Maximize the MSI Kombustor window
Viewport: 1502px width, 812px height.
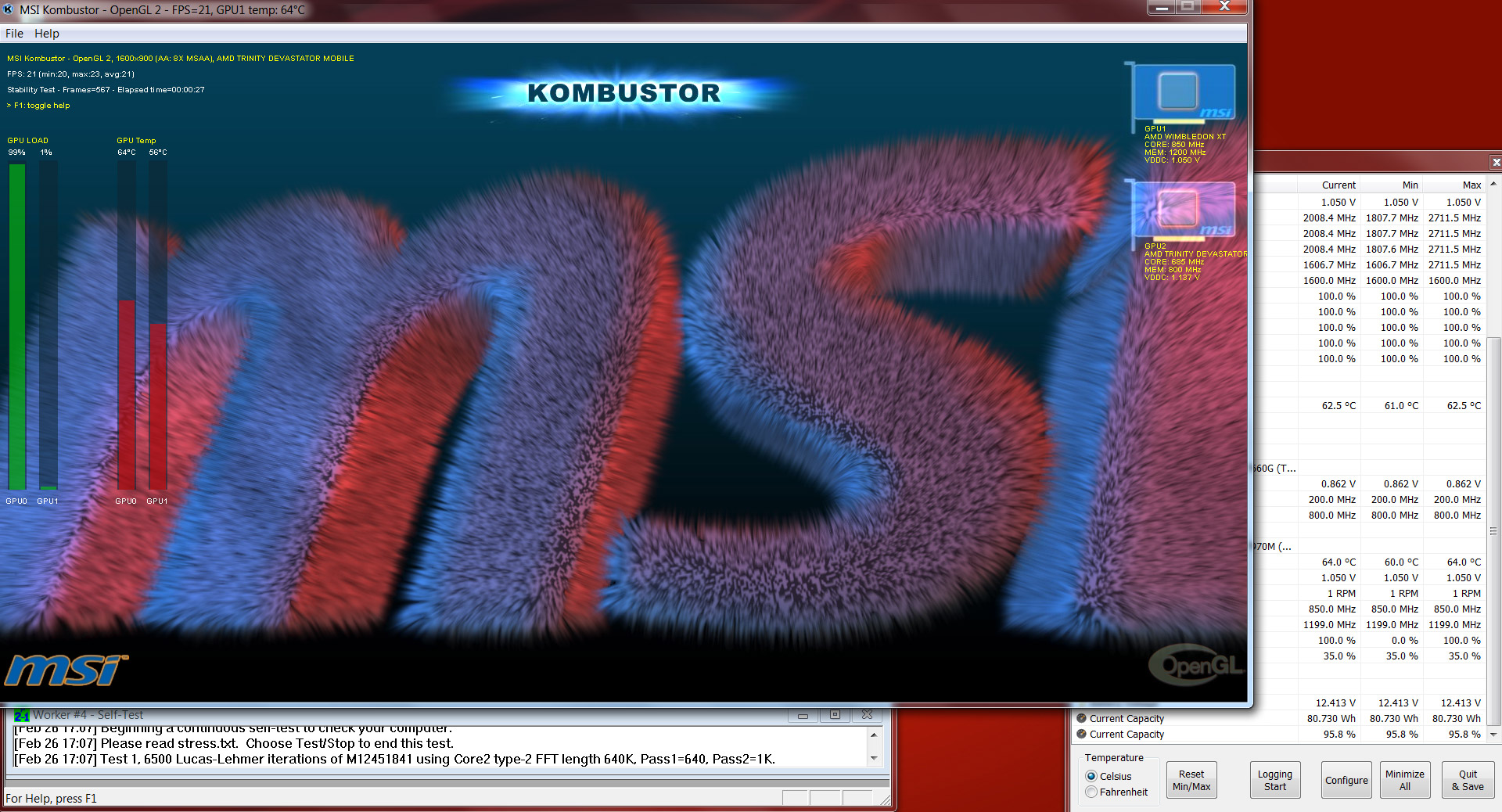point(1188,7)
